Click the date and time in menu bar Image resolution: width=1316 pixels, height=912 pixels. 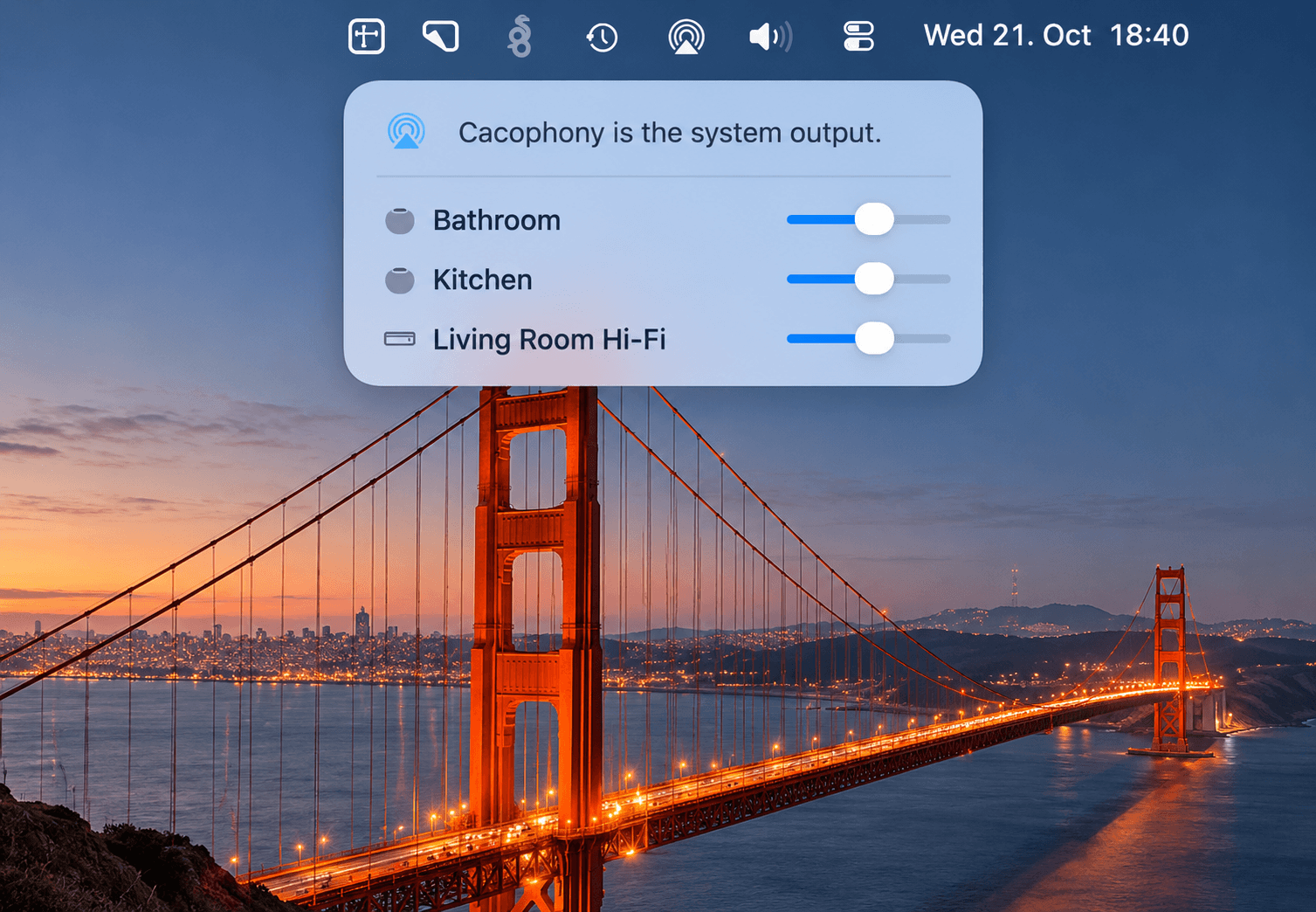click(1056, 36)
